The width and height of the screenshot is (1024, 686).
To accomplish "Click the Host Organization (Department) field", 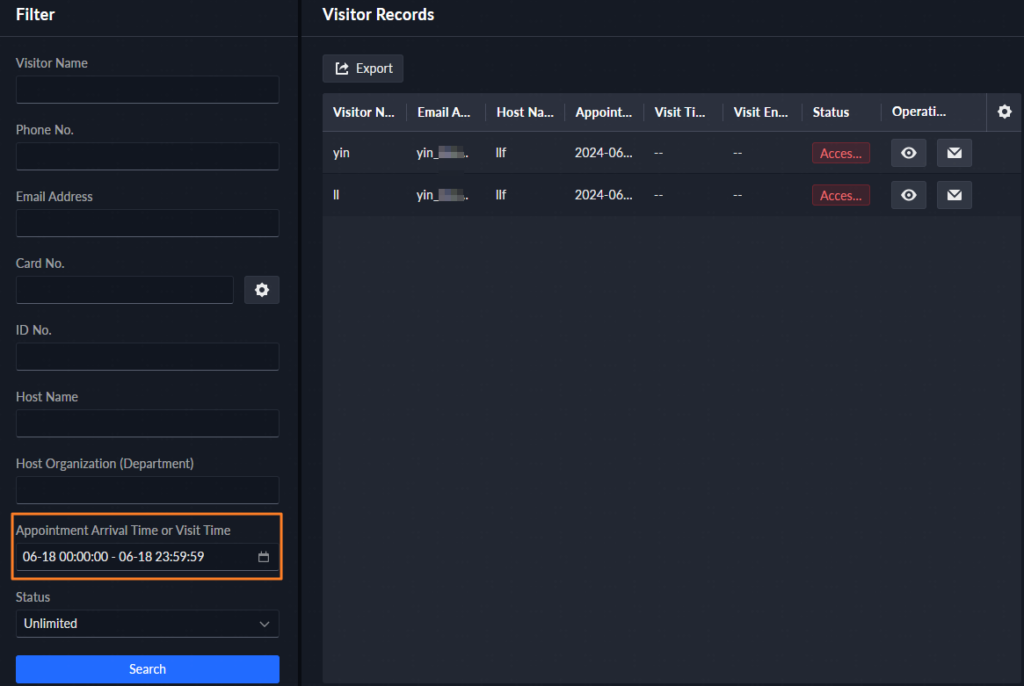I will [147, 490].
